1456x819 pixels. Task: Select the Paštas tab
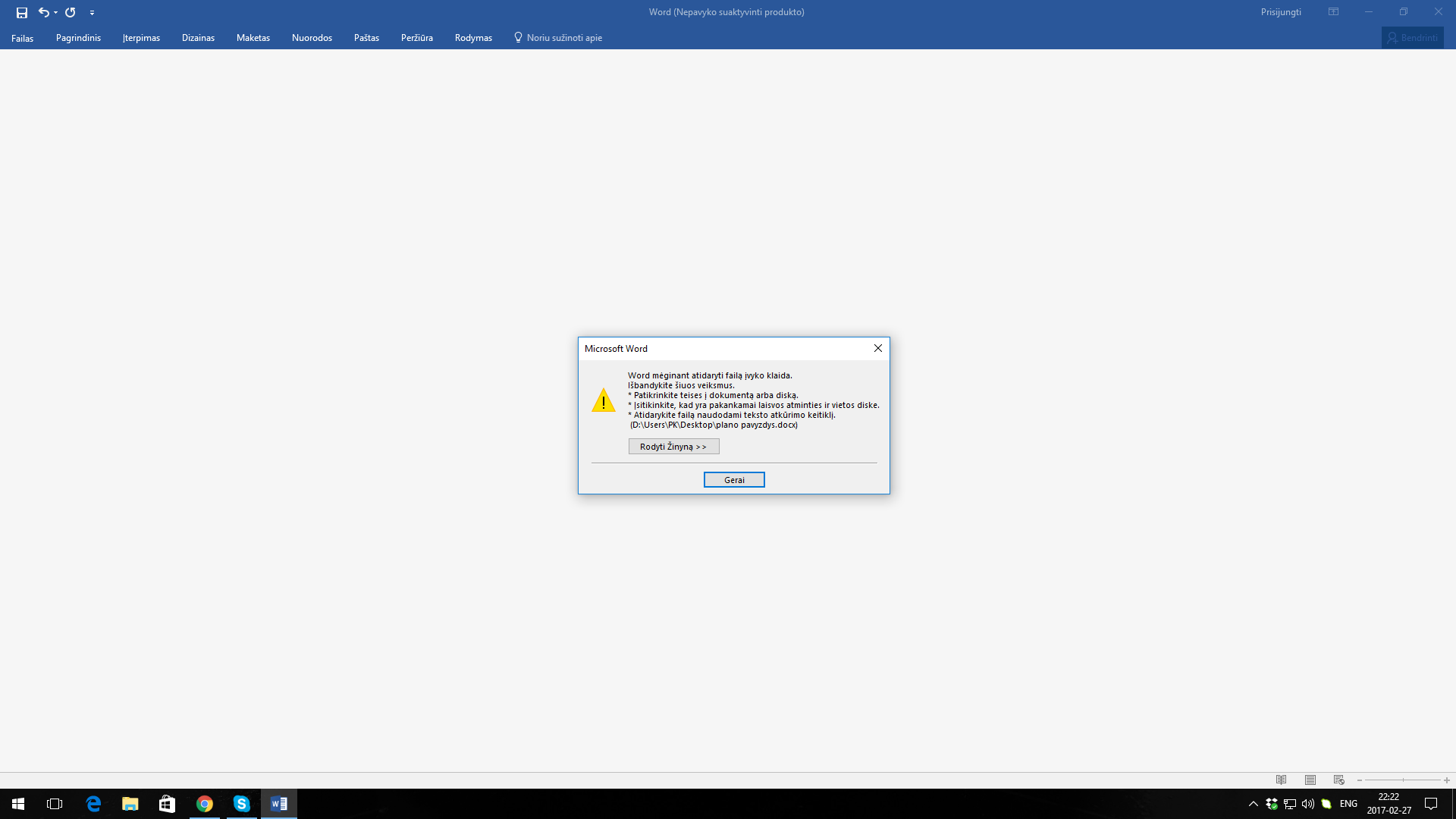(x=366, y=38)
